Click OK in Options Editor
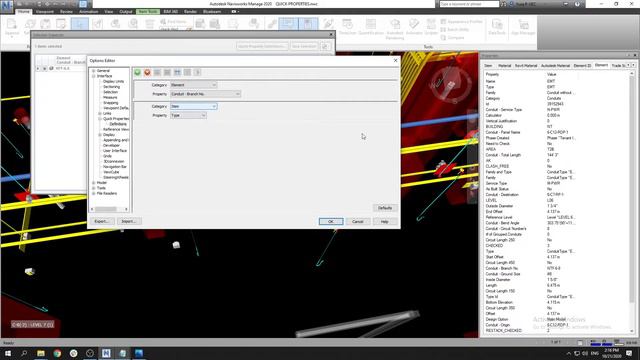This screenshot has height=360, width=640. [x=331, y=221]
